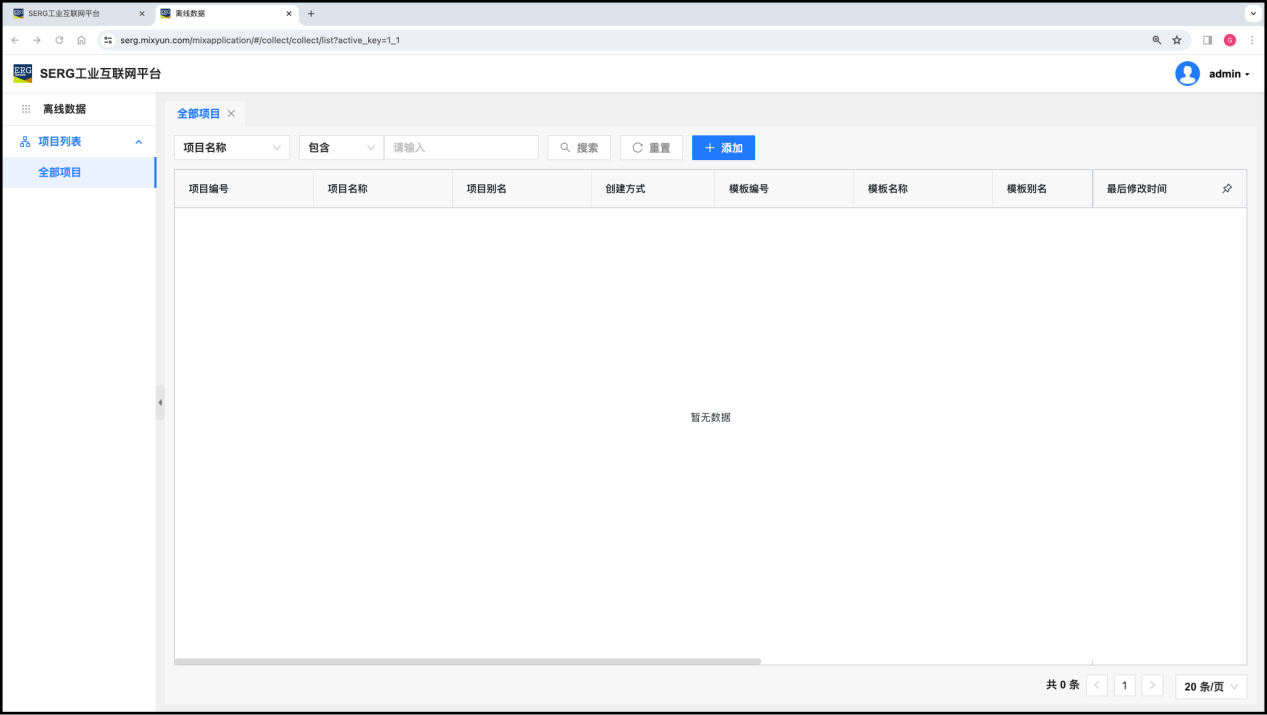The image size is (1267, 715).
Task: Click the 请输入 search text field
Action: (x=461, y=148)
